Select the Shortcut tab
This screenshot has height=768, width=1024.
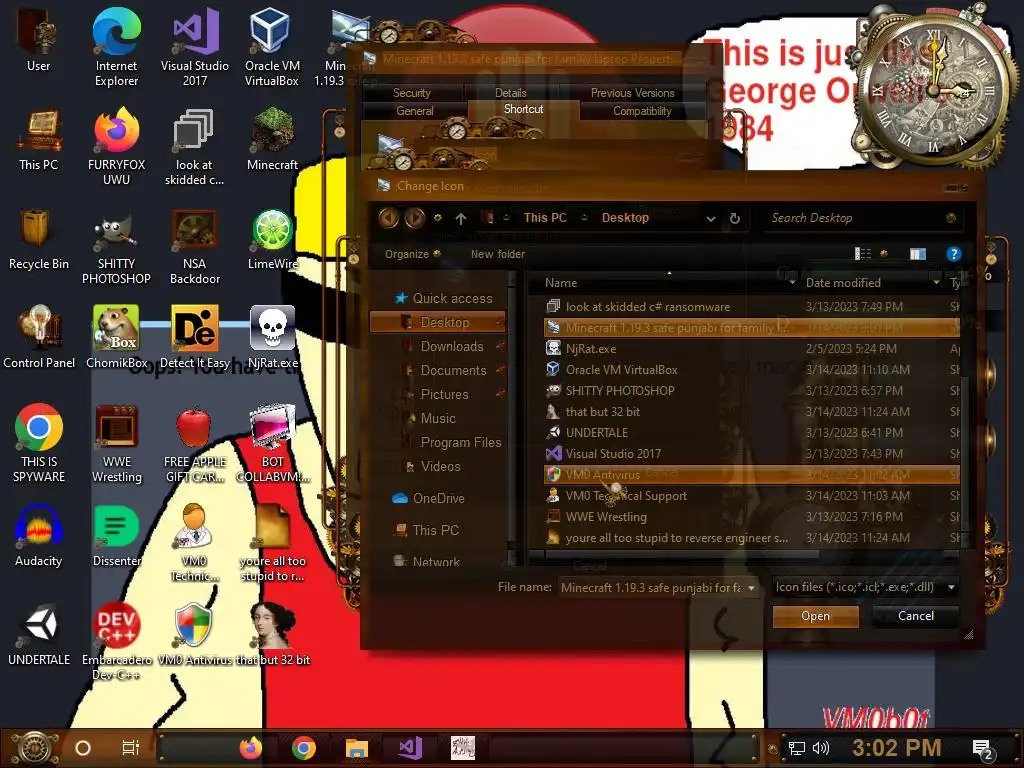pyautogui.click(x=523, y=109)
